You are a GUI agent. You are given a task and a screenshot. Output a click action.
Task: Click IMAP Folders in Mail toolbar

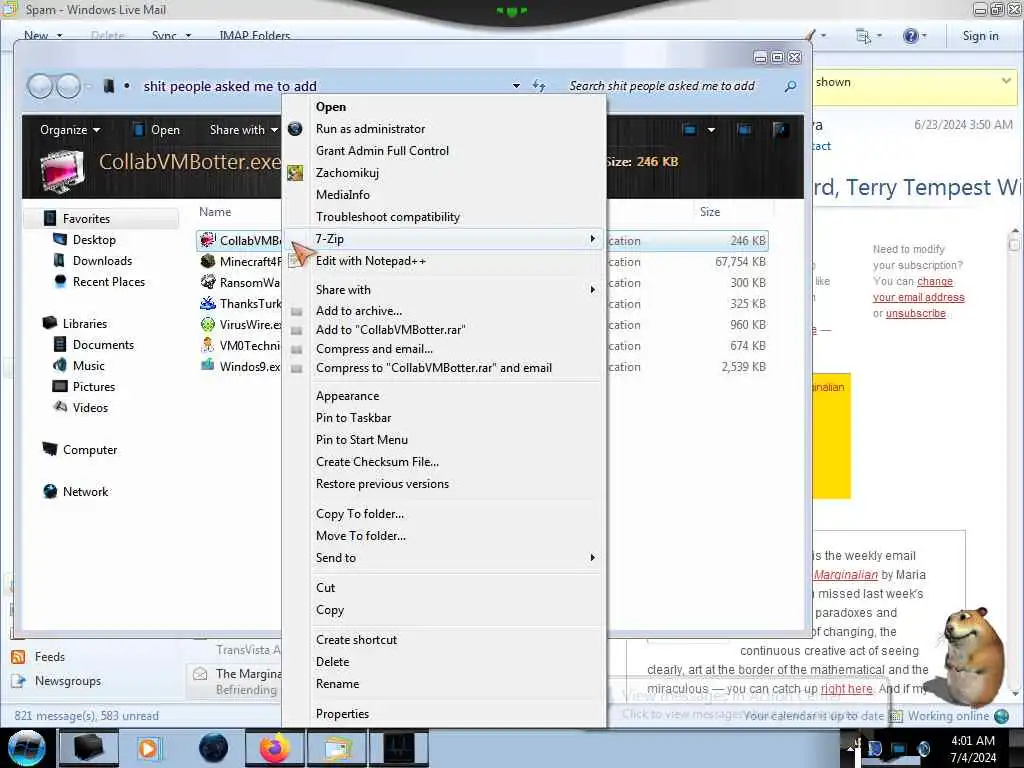tap(255, 36)
